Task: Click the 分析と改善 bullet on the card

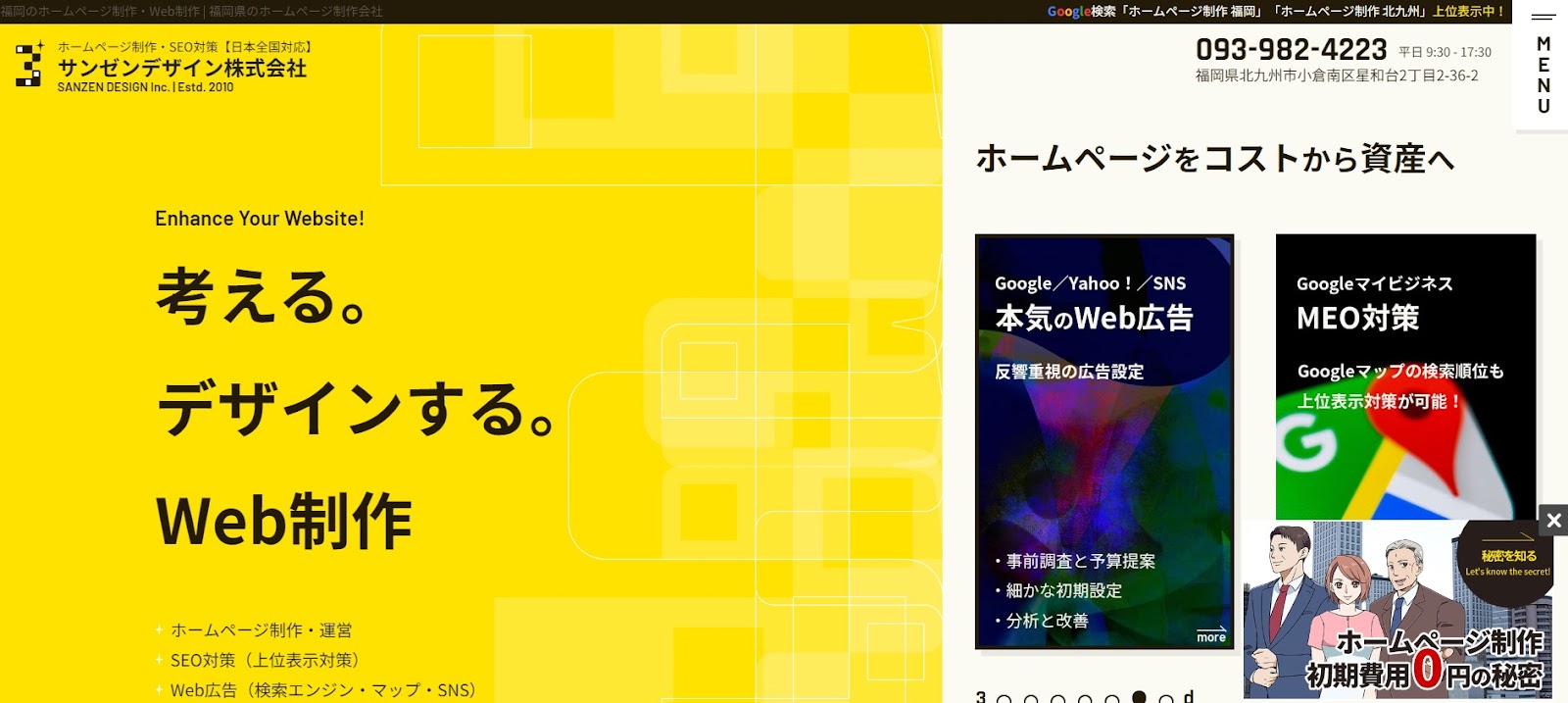Action: point(1042,621)
